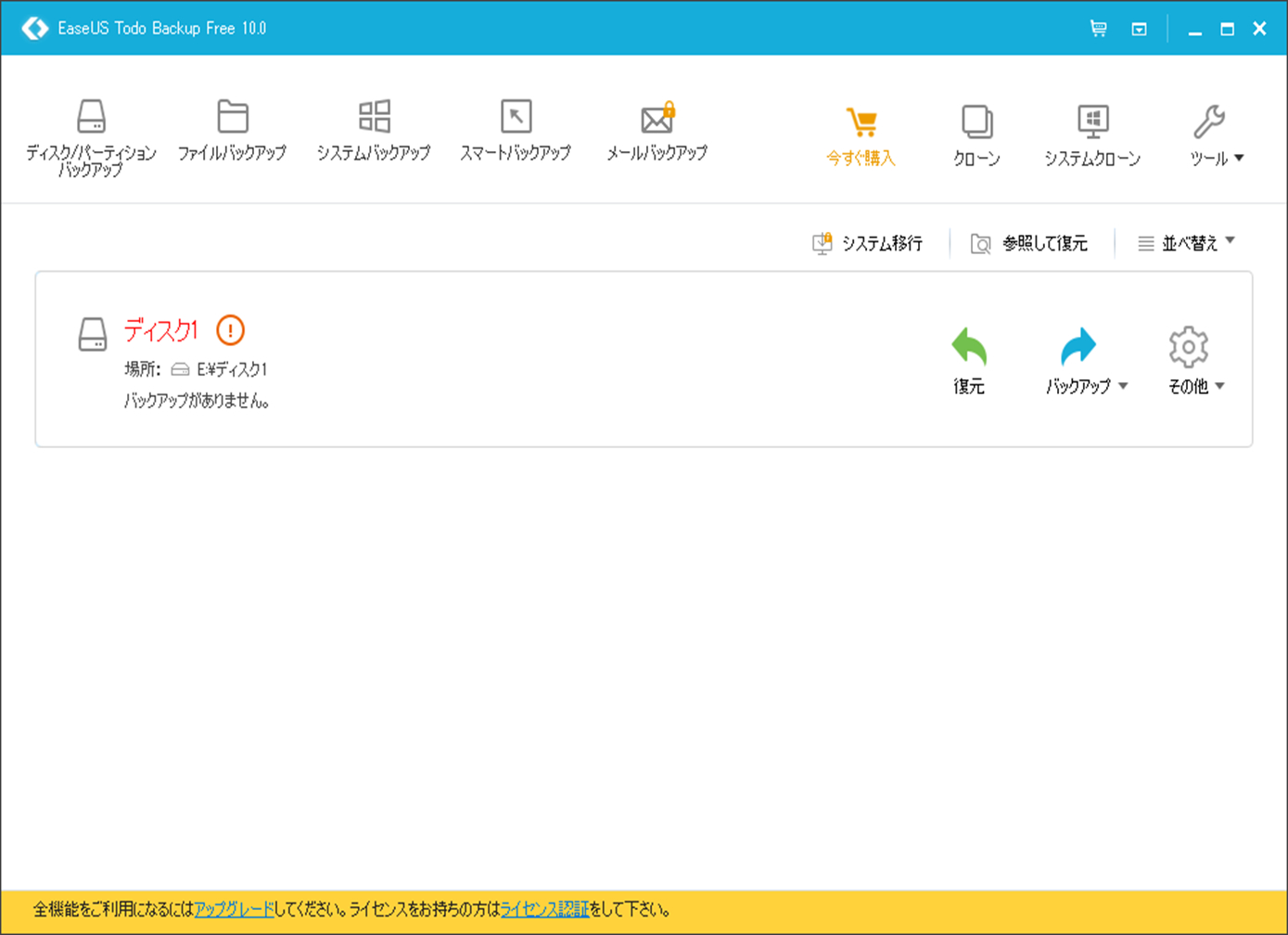Open その他 gear settings
1288x935 pixels.
pyautogui.click(x=1188, y=347)
